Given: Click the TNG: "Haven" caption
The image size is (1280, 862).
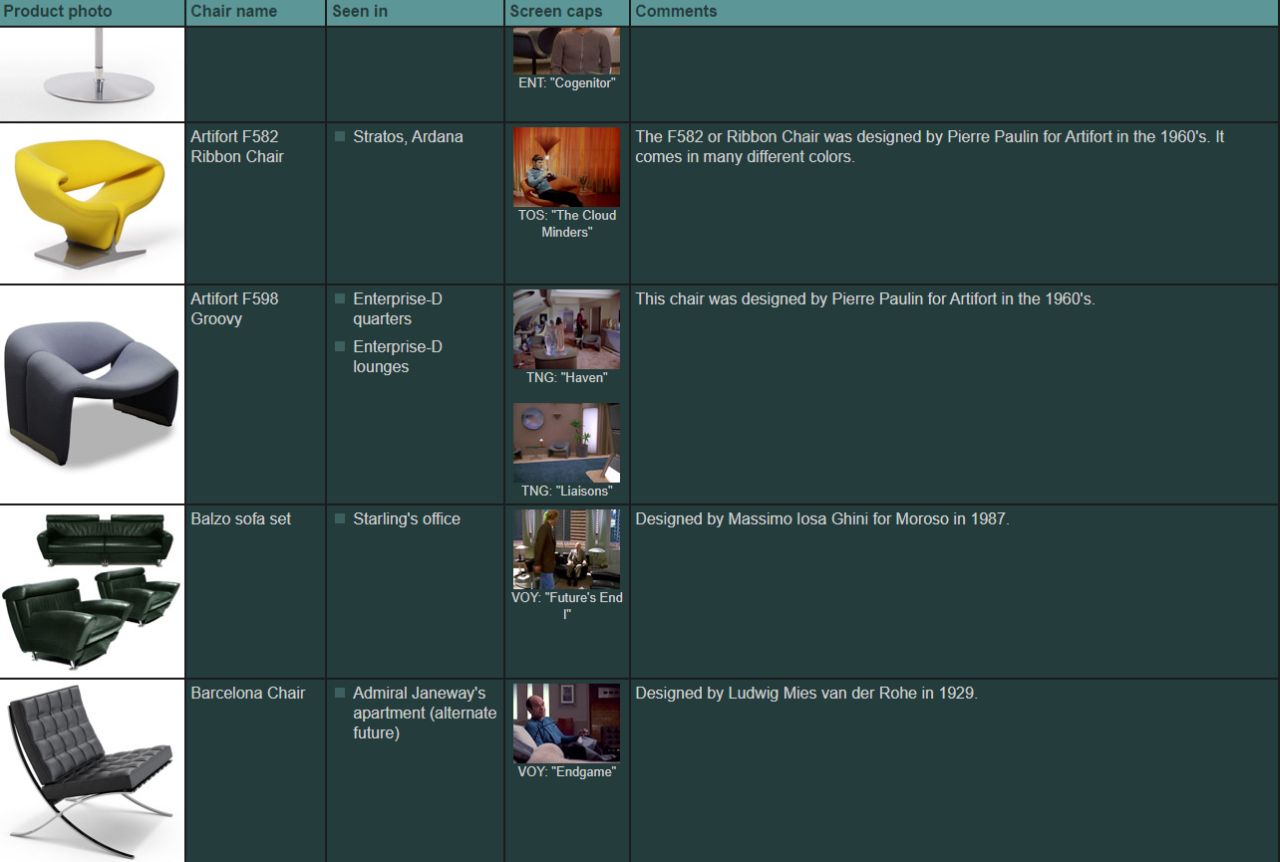Looking at the screenshot, I should (566, 378).
